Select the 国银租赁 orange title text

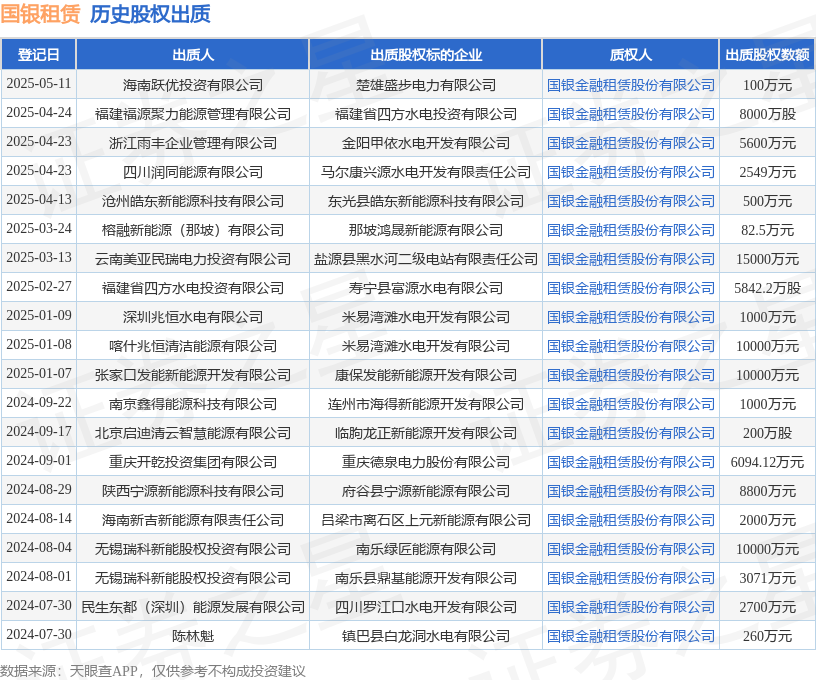point(40,14)
